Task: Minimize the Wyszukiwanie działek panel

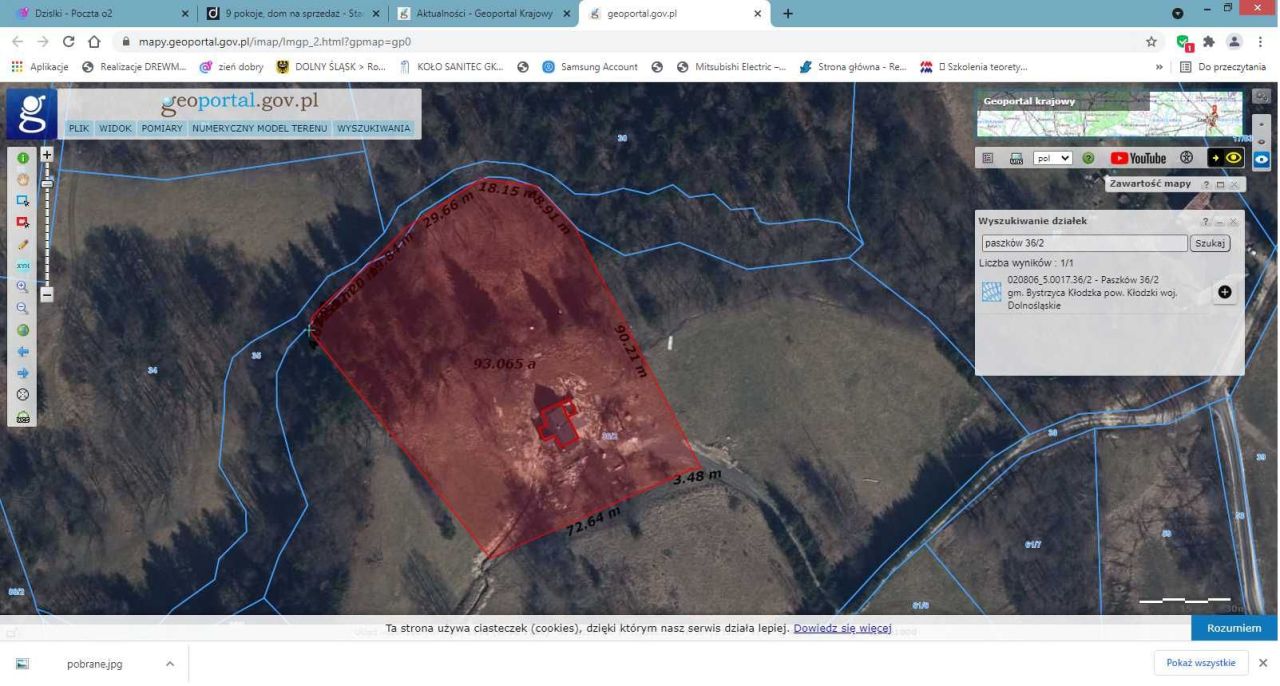Action: coord(1220,221)
